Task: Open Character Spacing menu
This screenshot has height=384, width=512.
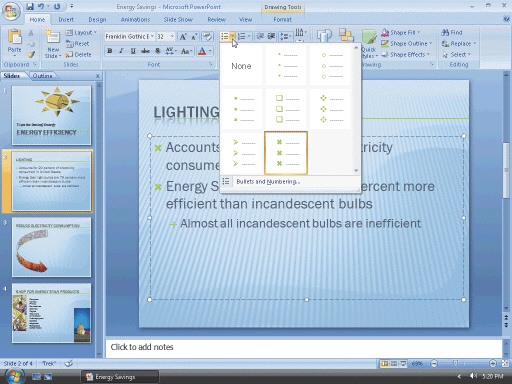Action: 171,51
